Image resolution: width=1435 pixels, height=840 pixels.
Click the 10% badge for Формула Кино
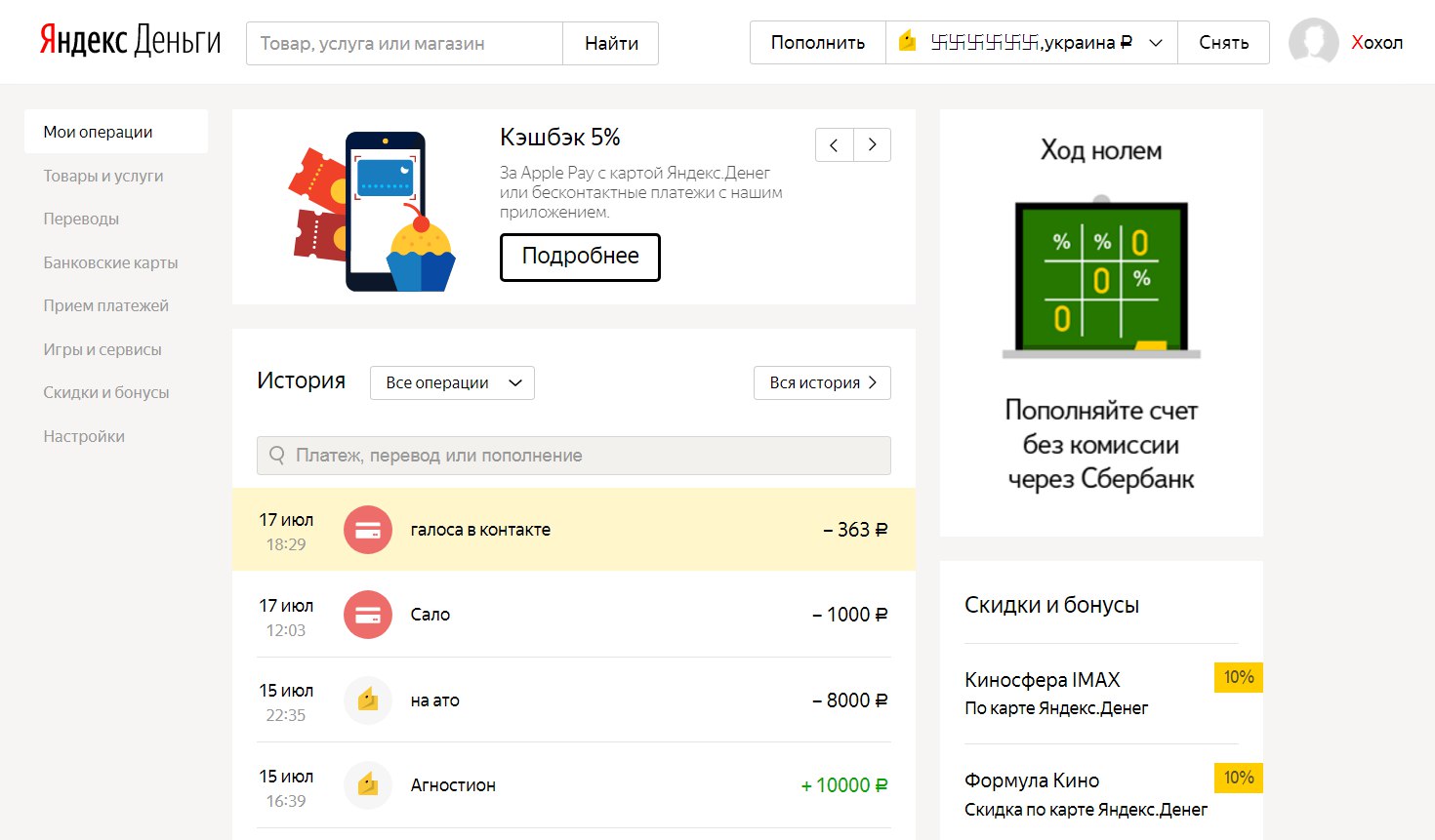[x=1238, y=778]
